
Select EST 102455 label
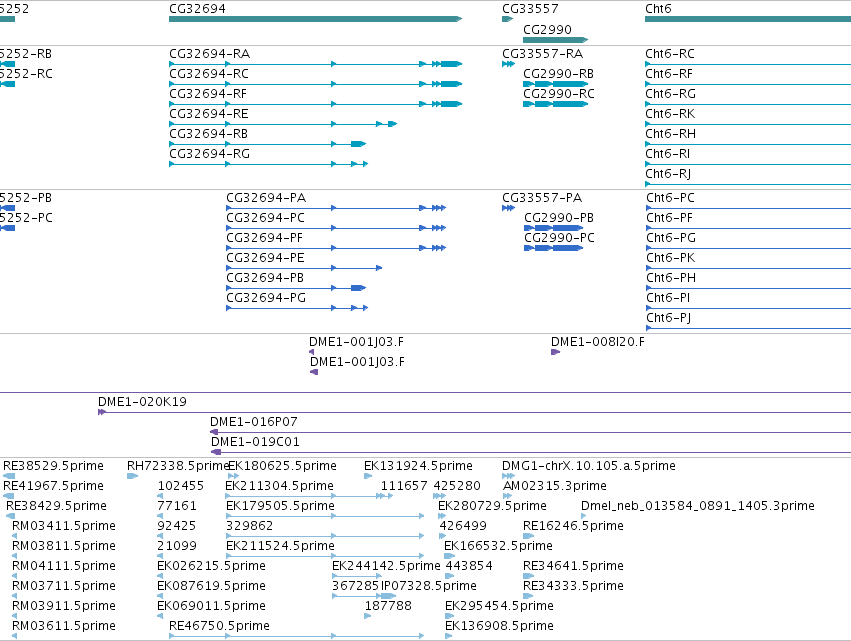(181, 486)
